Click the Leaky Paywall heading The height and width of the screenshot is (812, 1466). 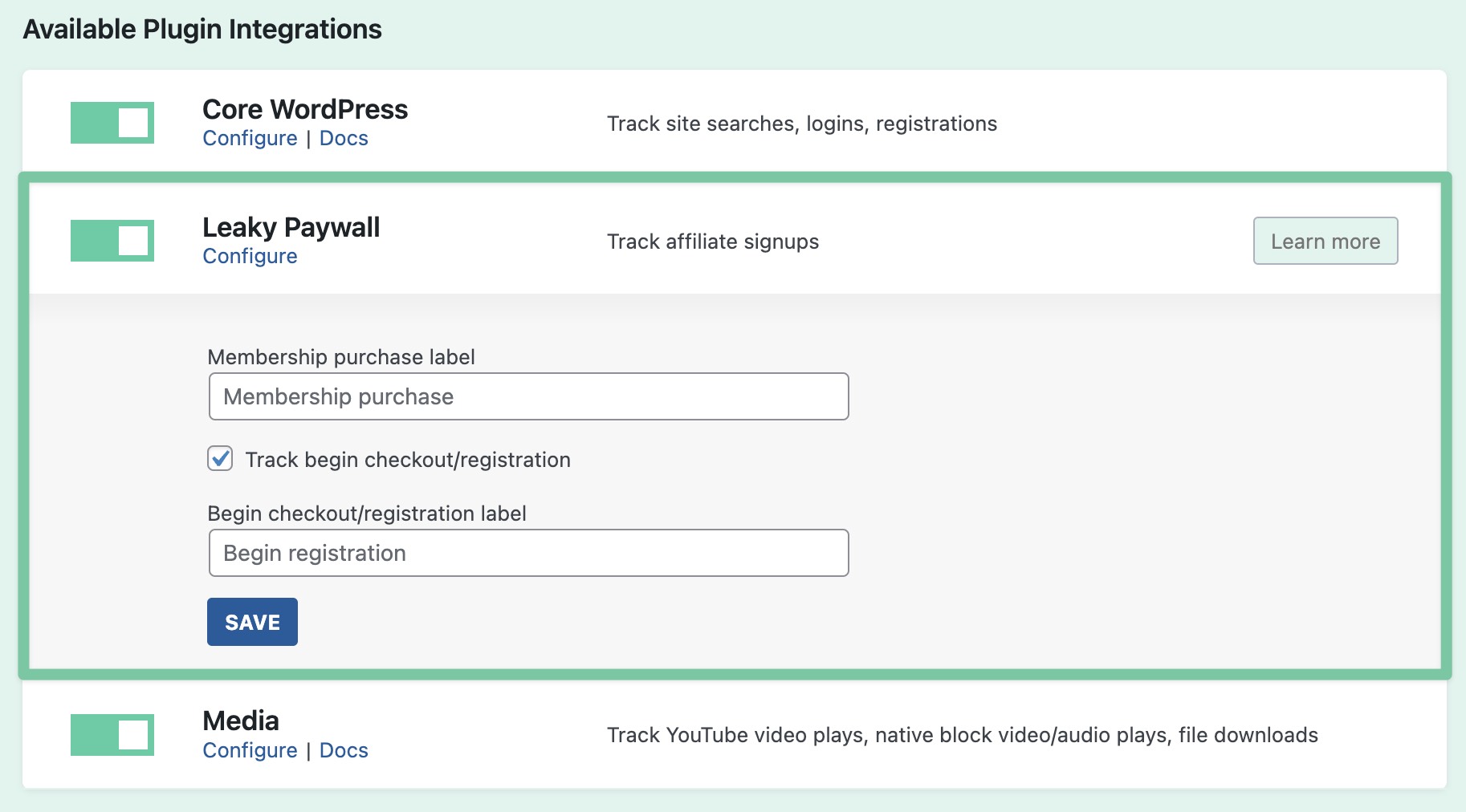click(x=290, y=227)
